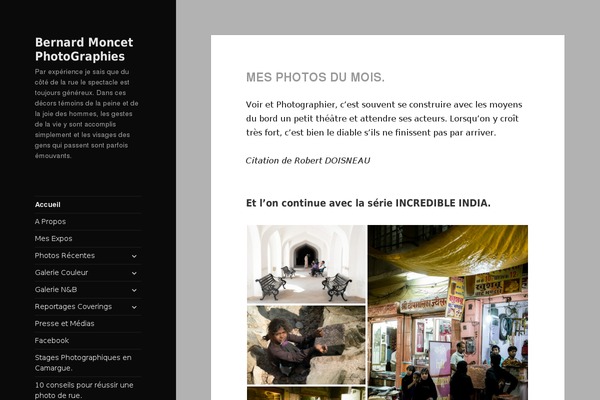Open the photo of child on rocks

306,345
